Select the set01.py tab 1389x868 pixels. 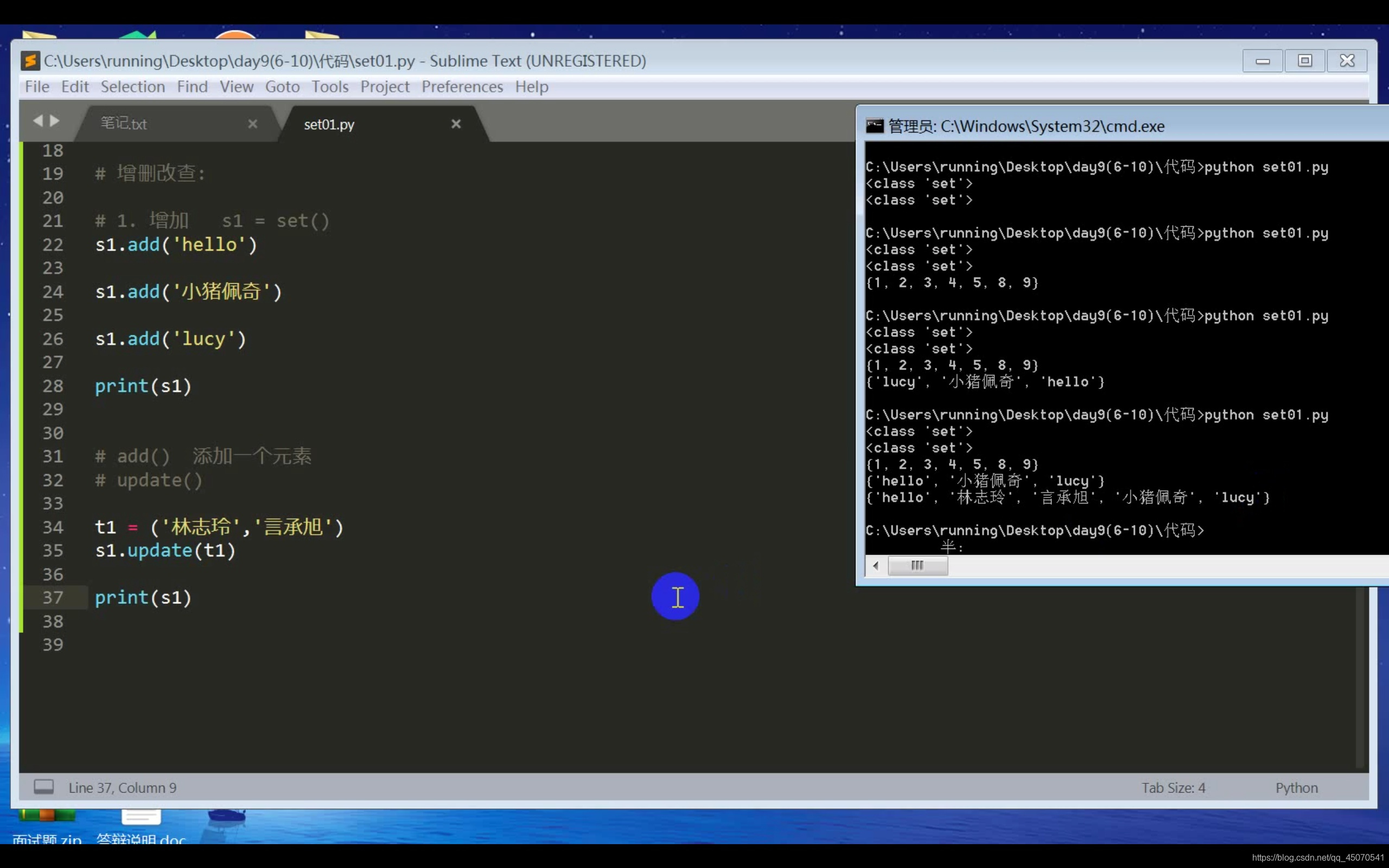329,125
